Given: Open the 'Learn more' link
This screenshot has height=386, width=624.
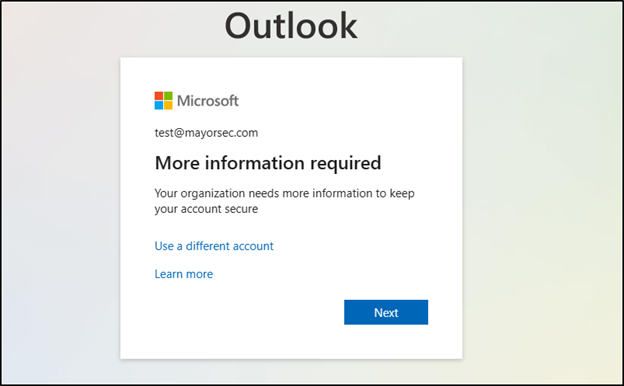Looking at the screenshot, I should [183, 274].
